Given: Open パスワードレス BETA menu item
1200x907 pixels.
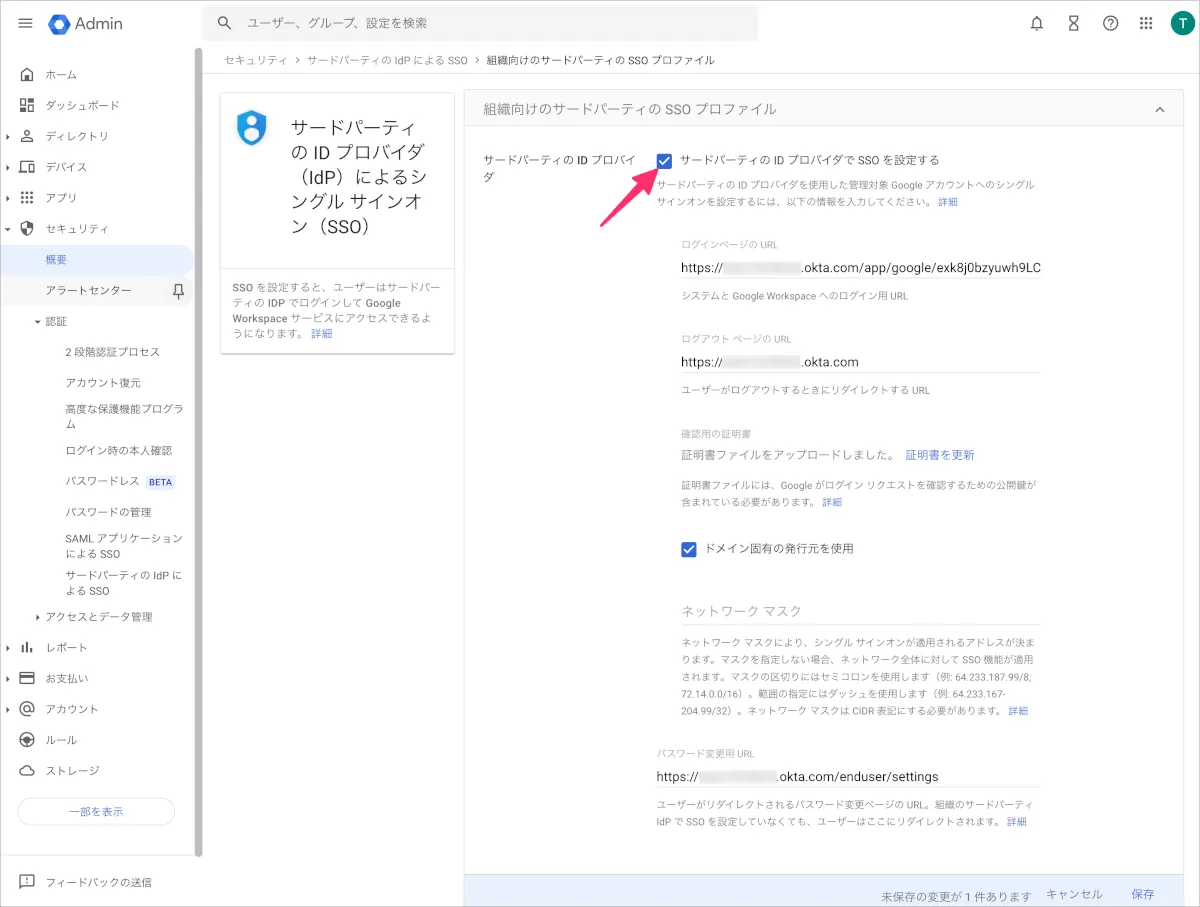Looking at the screenshot, I should tap(119, 481).
